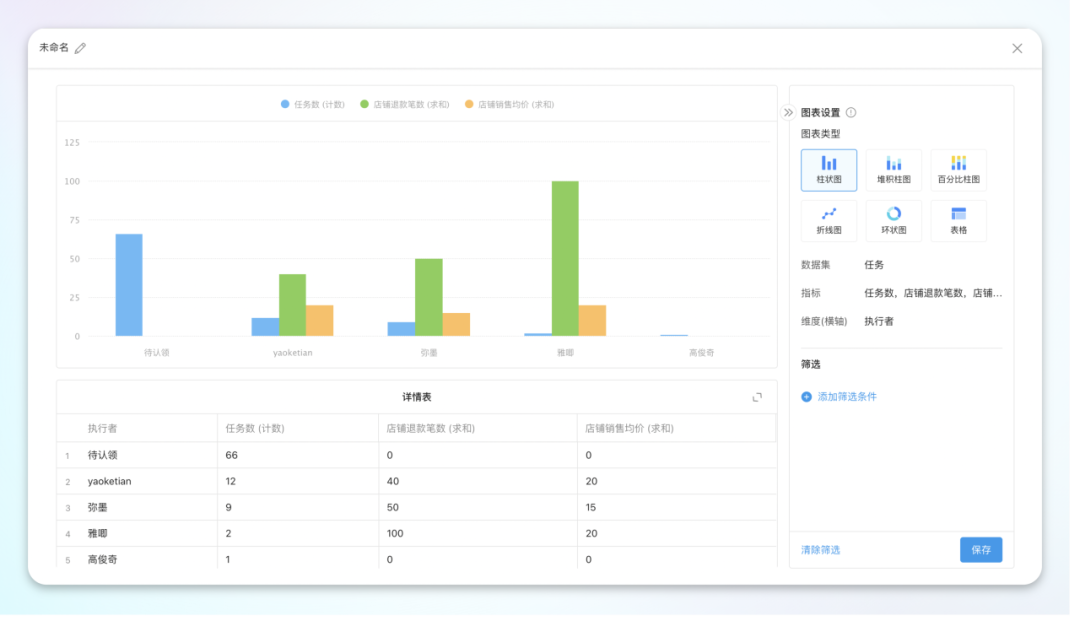Choose the 表格 table chart type

point(958,221)
